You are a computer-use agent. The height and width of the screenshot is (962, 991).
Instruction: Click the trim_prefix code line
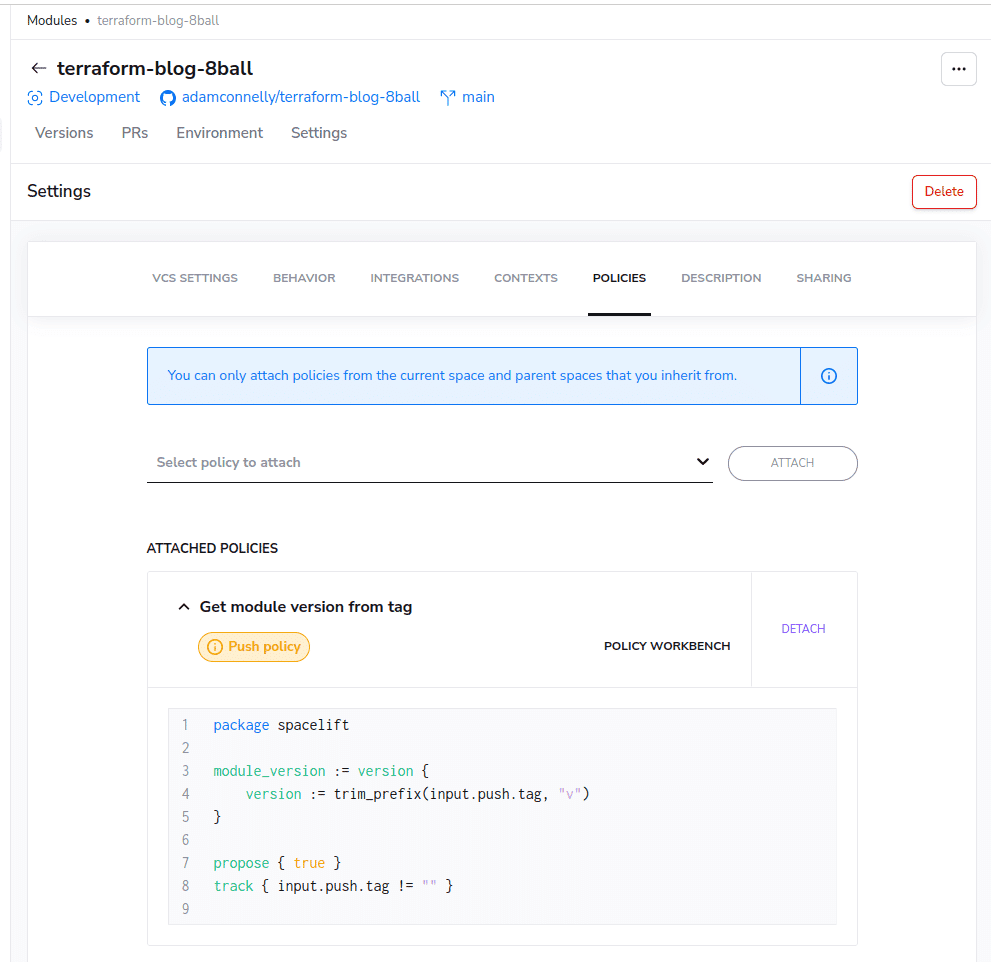[417, 794]
